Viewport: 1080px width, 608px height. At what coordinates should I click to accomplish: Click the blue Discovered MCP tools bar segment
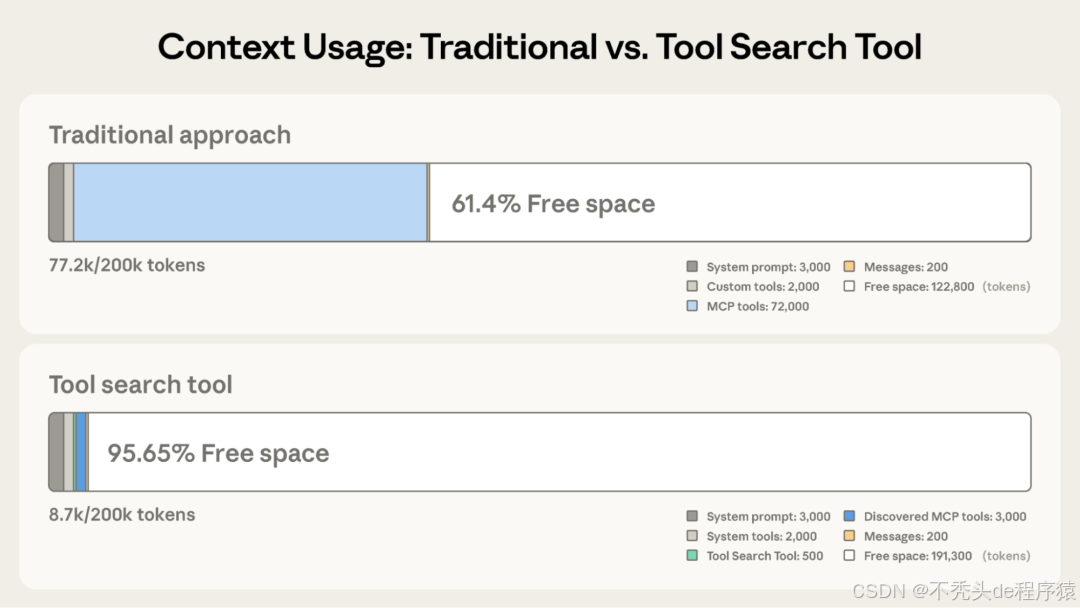coord(81,452)
